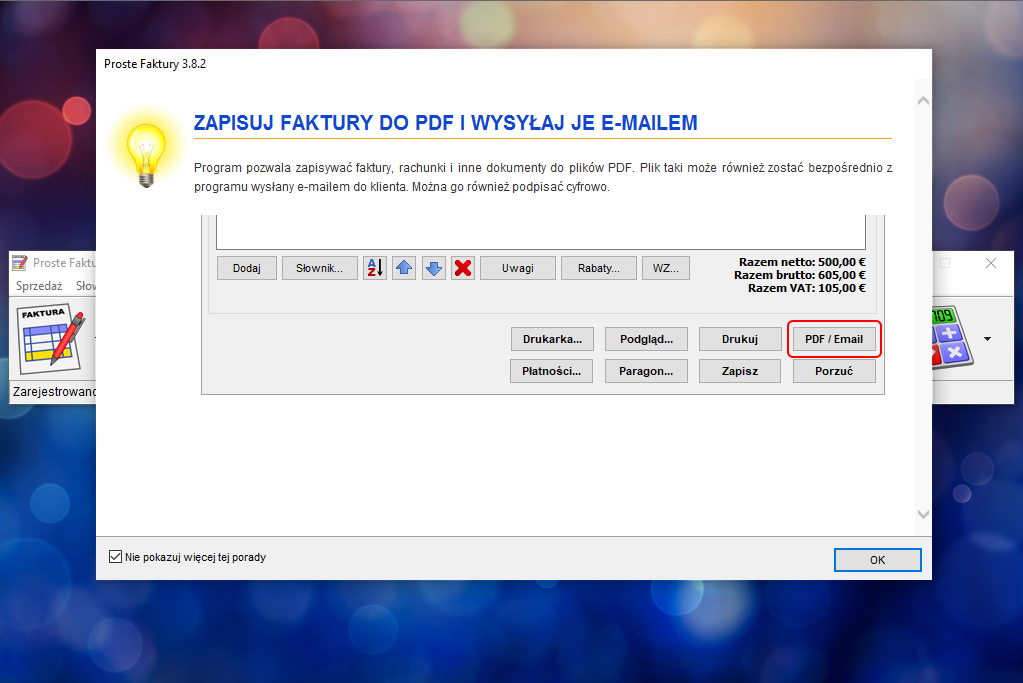The image size is (1023, 683).
Task: Click the blue move-down arrow icon
Action: tap(434, 268)
